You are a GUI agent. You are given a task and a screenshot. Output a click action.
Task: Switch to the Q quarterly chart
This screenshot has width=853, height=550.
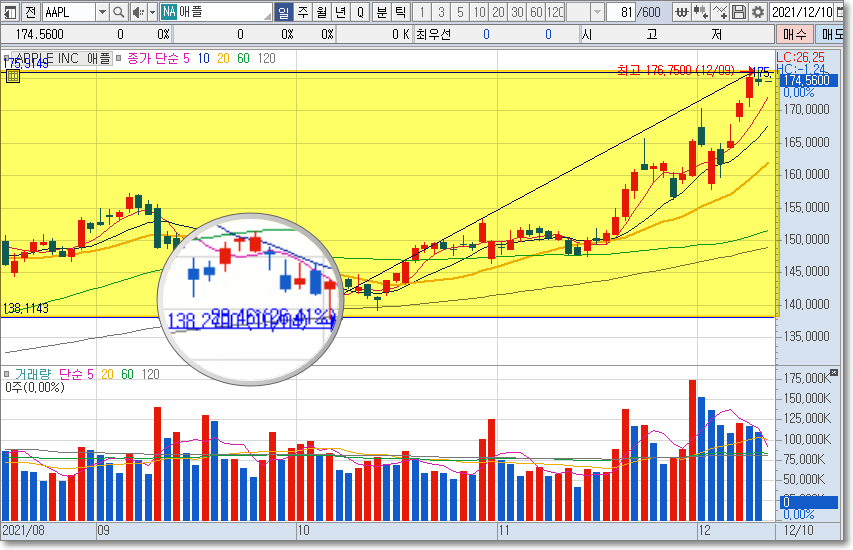(x=360, y=11)
